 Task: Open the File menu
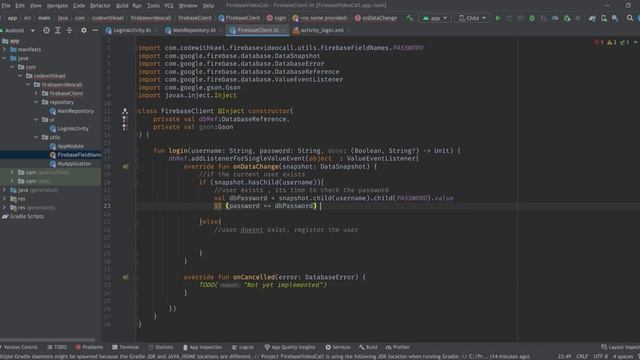pos(6,6)
